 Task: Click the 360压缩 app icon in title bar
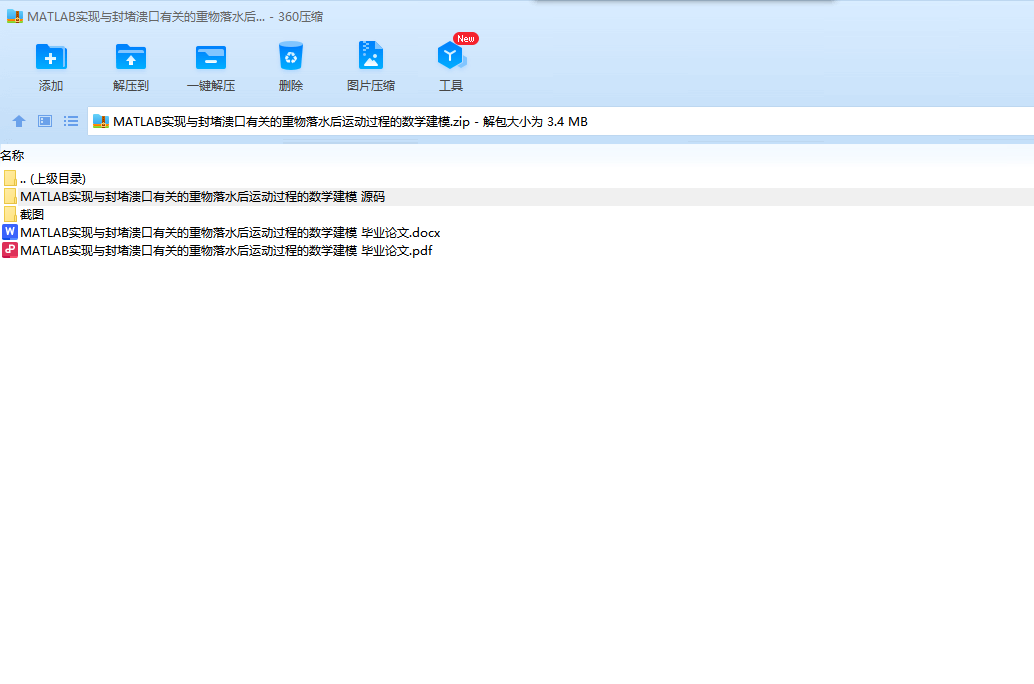click(15, 16)
